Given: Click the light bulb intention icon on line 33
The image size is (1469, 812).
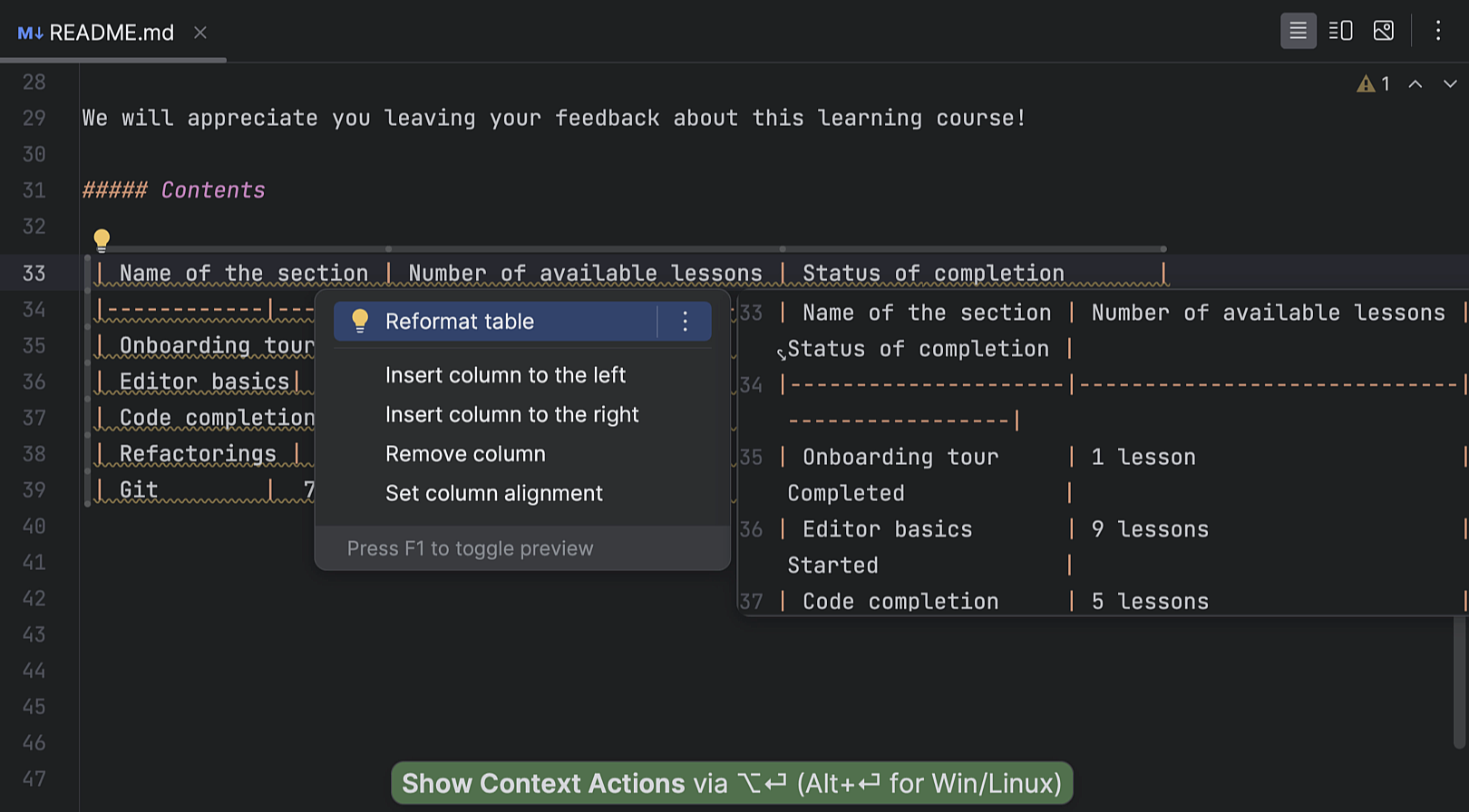Looking at the screenshot, I should 102,238.
